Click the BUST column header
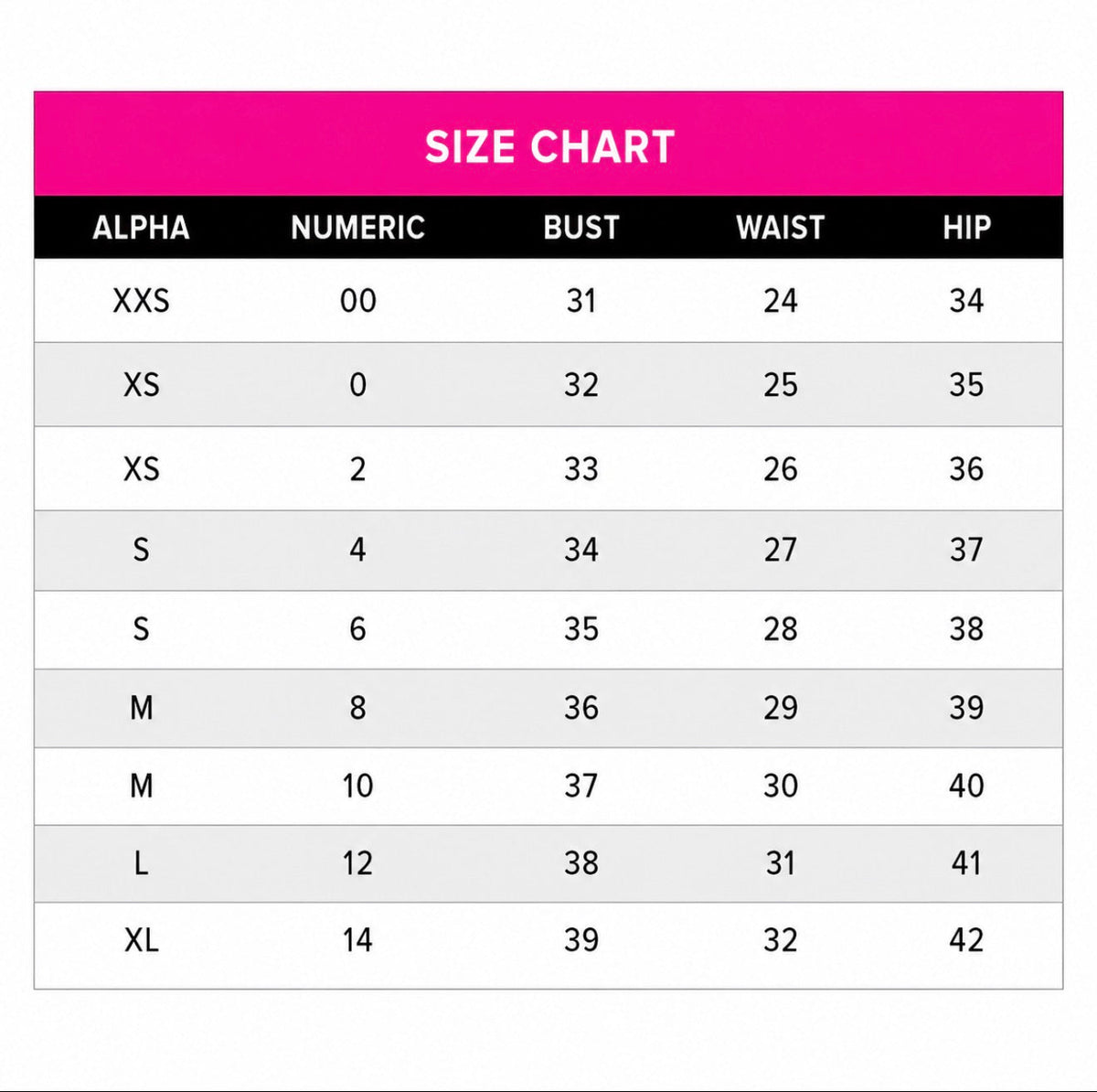This screenshot has height=1092, width=1097. [581, 228]
